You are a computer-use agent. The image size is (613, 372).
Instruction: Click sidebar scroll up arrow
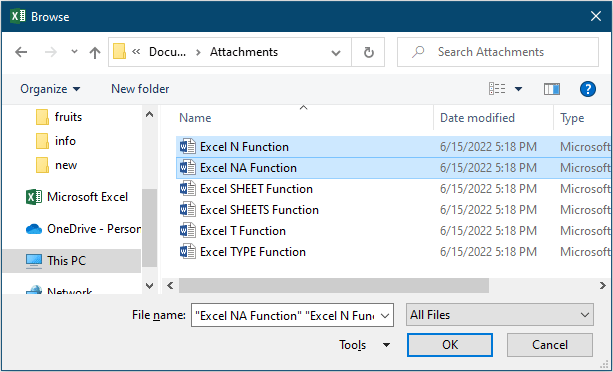(x=149, y=114)
